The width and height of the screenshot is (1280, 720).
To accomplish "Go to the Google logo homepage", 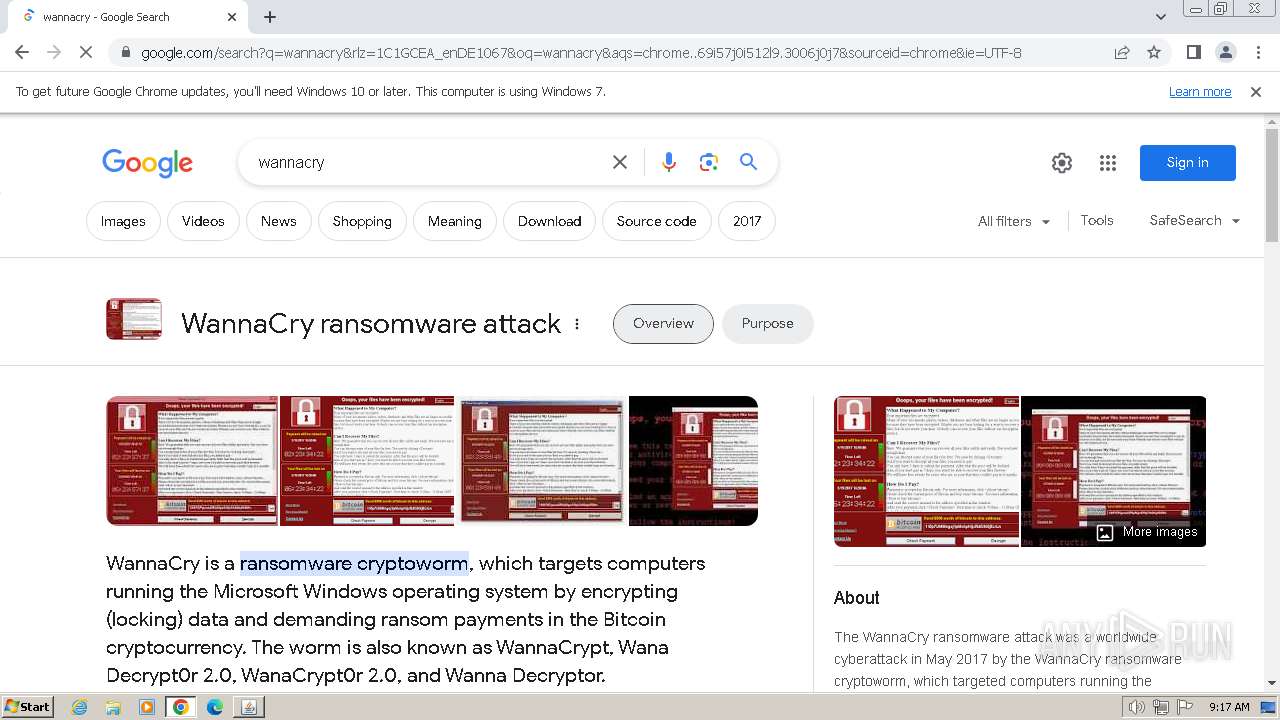I will coord(147,163).
